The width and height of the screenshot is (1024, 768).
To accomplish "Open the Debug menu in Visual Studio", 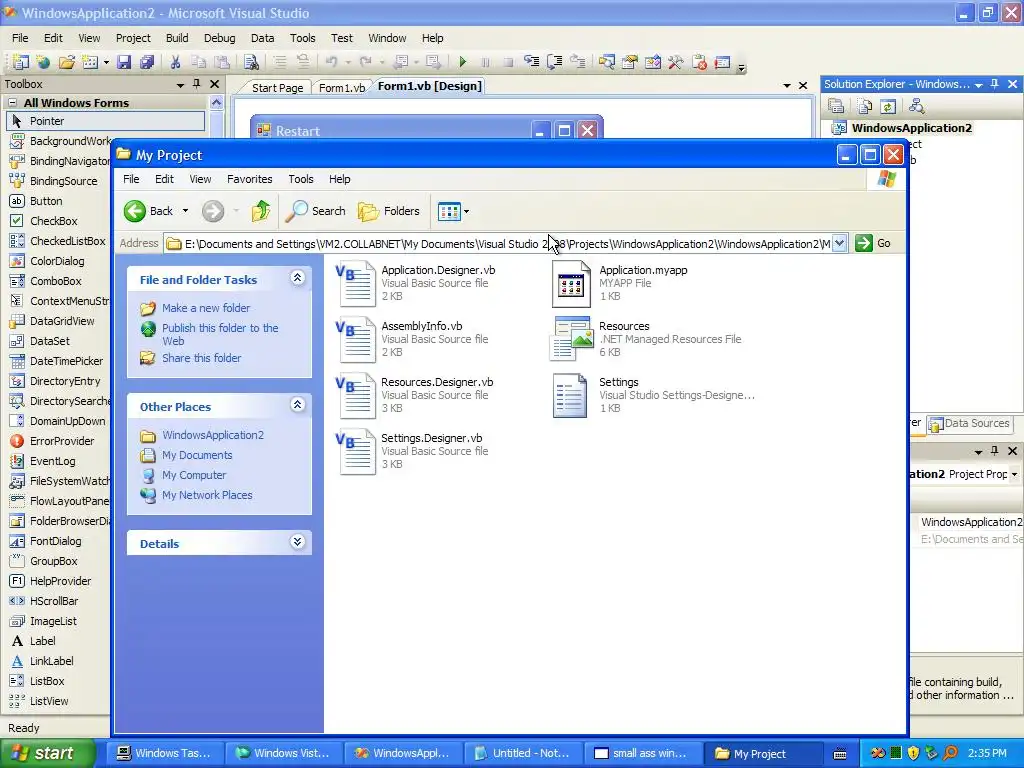I will pyautogui.click(x=219, y=38).
